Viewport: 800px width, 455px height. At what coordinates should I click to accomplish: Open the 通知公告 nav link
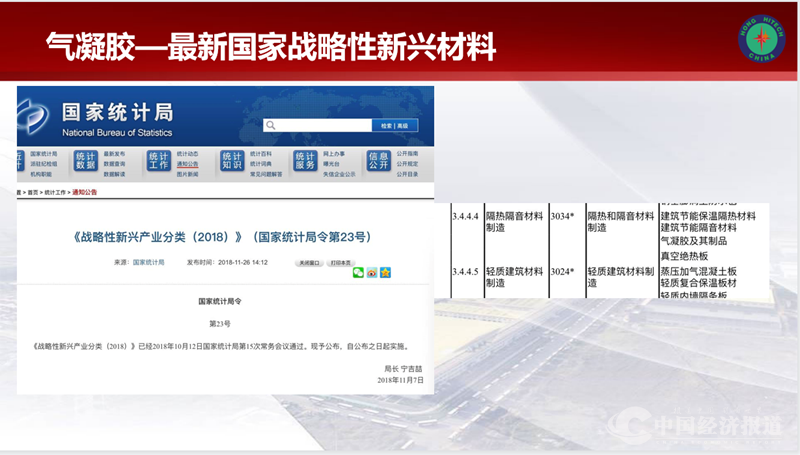(187, 164)
